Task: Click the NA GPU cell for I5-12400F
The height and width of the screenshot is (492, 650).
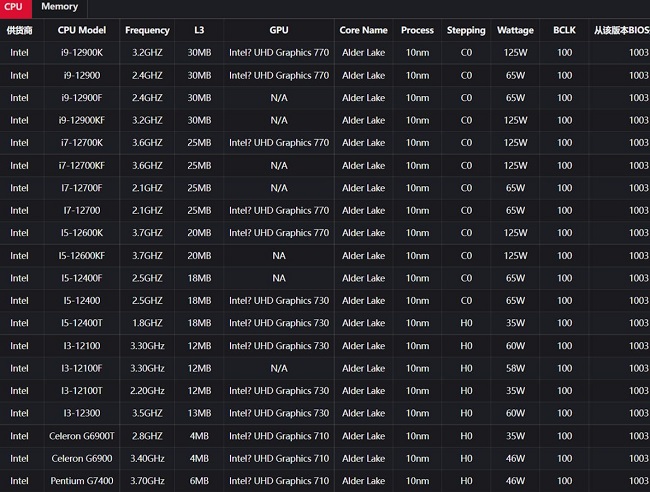Action: point(279,278)
